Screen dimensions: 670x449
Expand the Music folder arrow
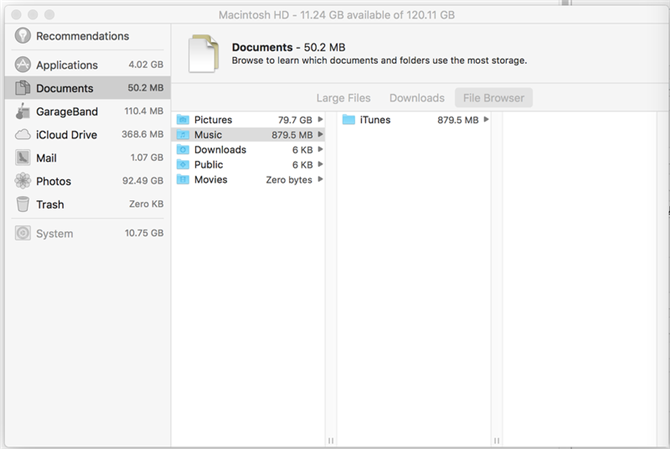[320, 135]
